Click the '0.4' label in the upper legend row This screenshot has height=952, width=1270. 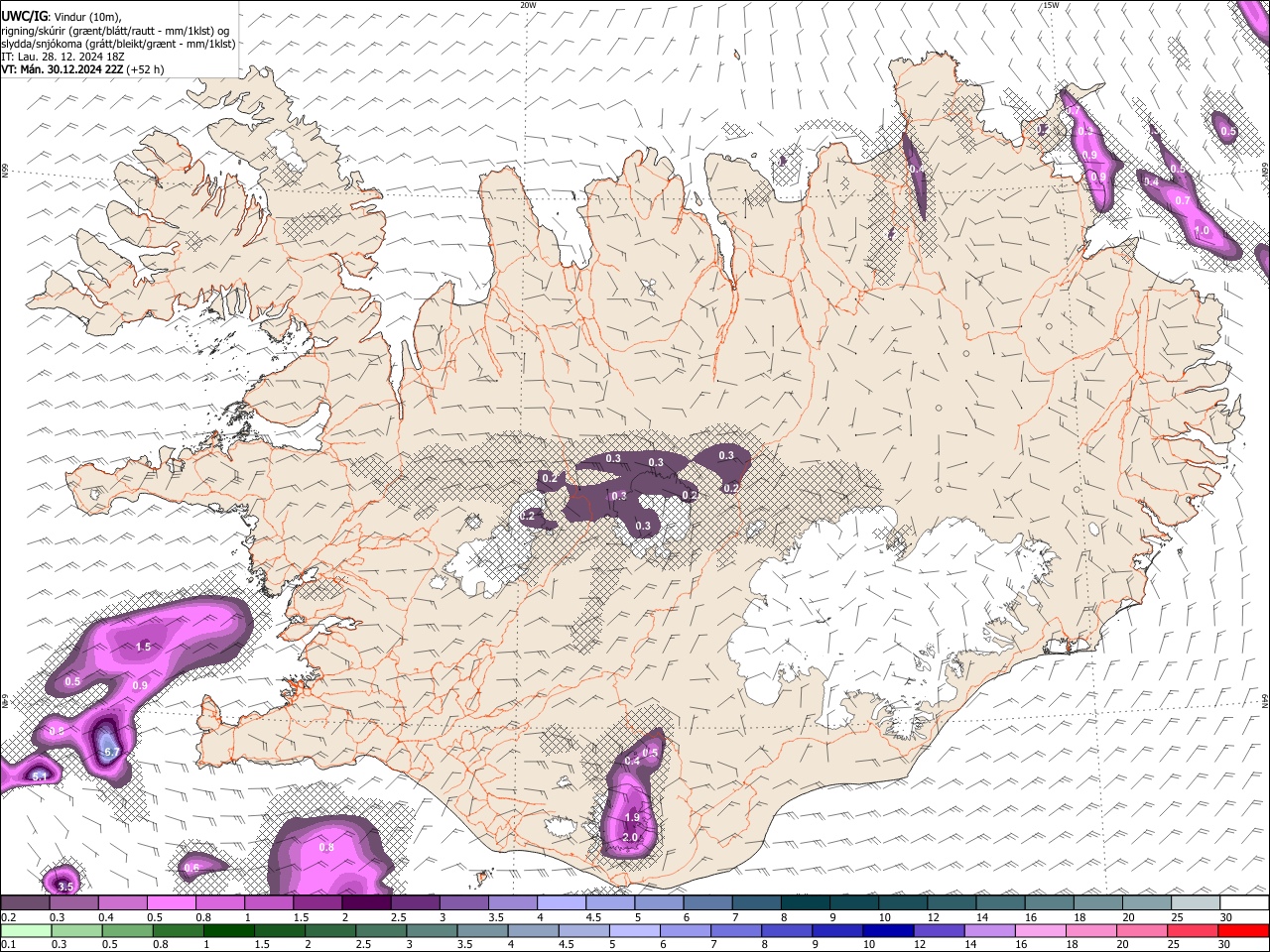pos(106,917)
